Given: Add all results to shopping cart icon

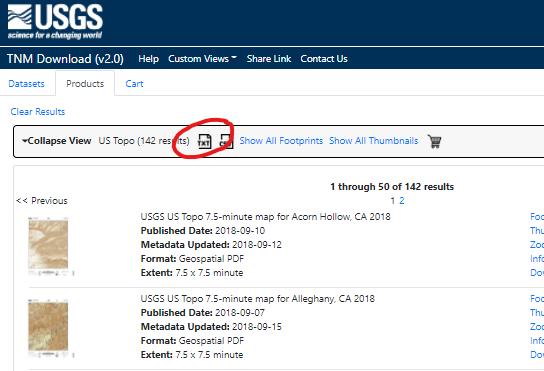Looking at the screenshot, I should point(434,141).
